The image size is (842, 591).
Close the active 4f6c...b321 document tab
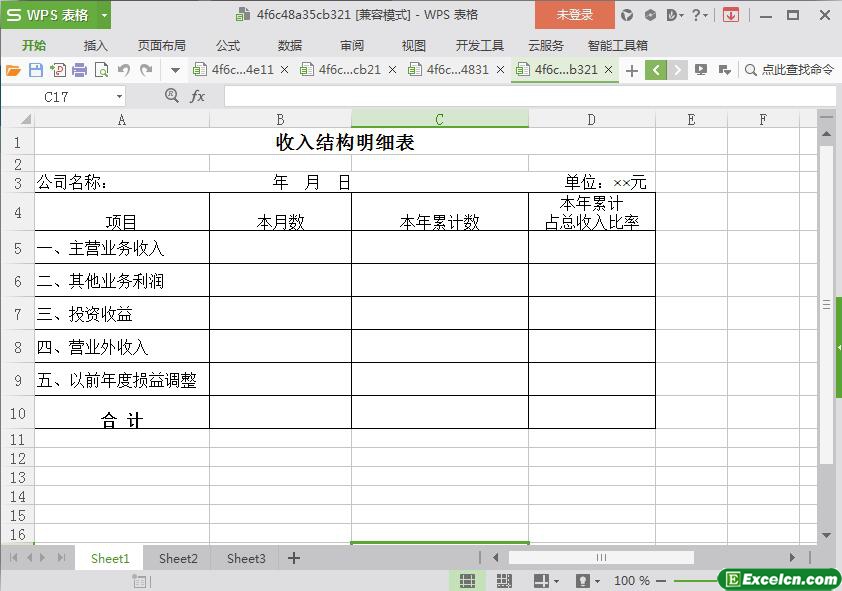(608, 70)
